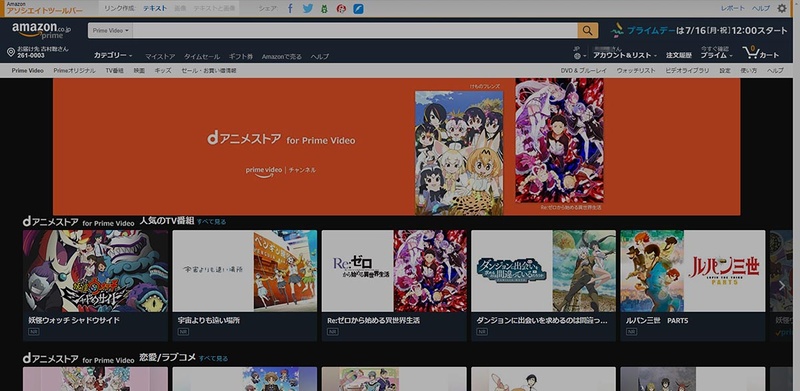
Task: Open タイムセール
Action: (x=202, y=57)
